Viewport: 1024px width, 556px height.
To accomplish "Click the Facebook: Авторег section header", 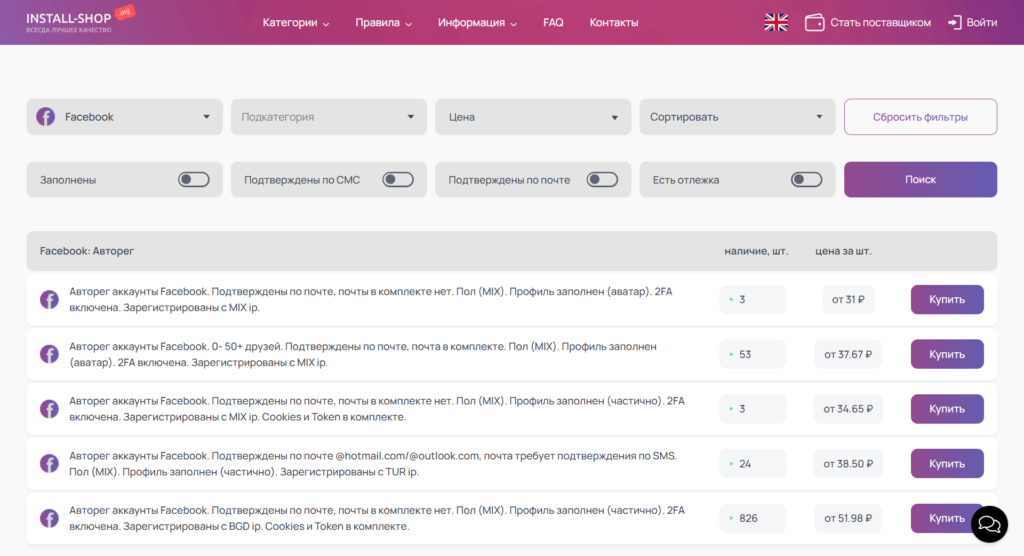I will (87, 251).
